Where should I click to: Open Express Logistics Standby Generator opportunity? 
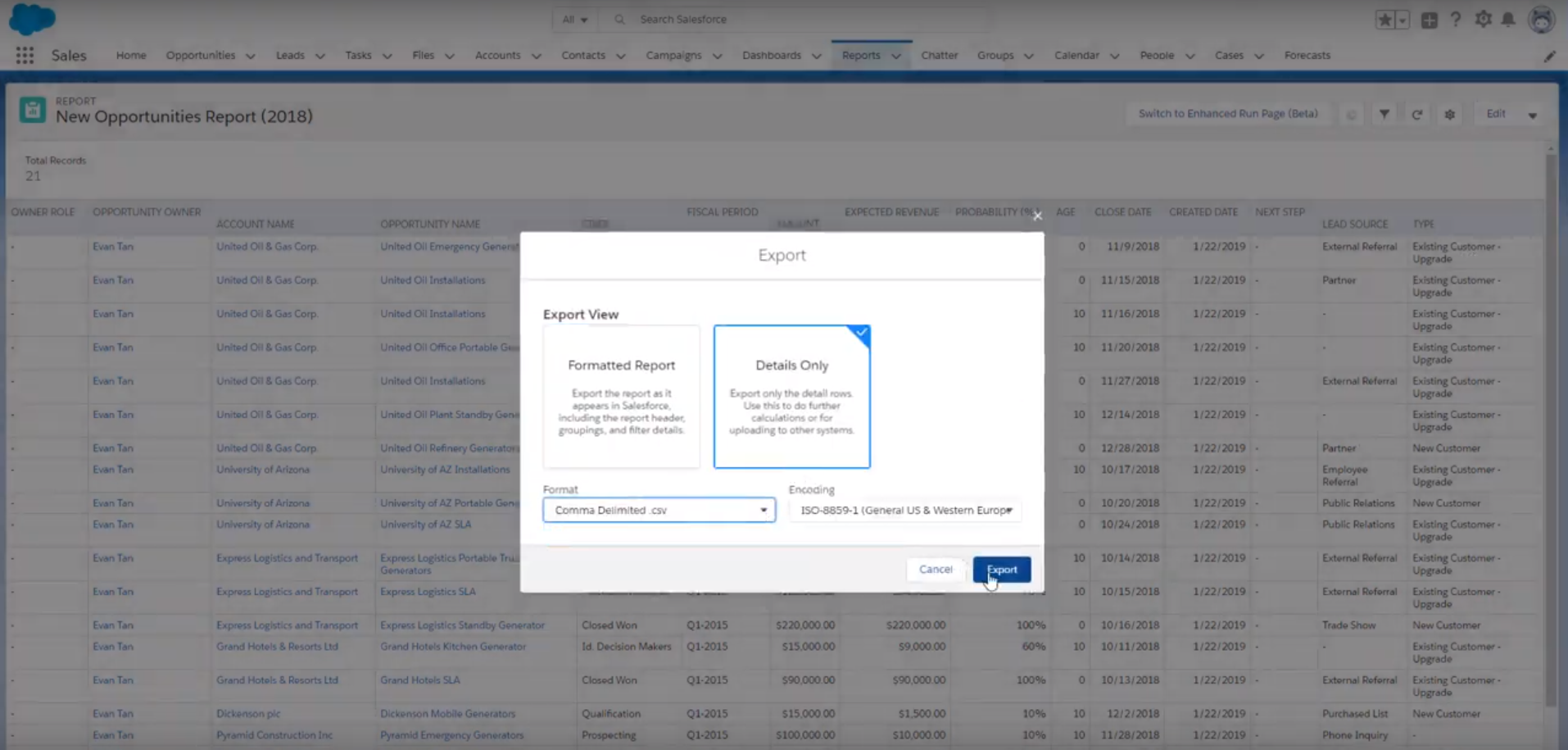click(462, 625)
